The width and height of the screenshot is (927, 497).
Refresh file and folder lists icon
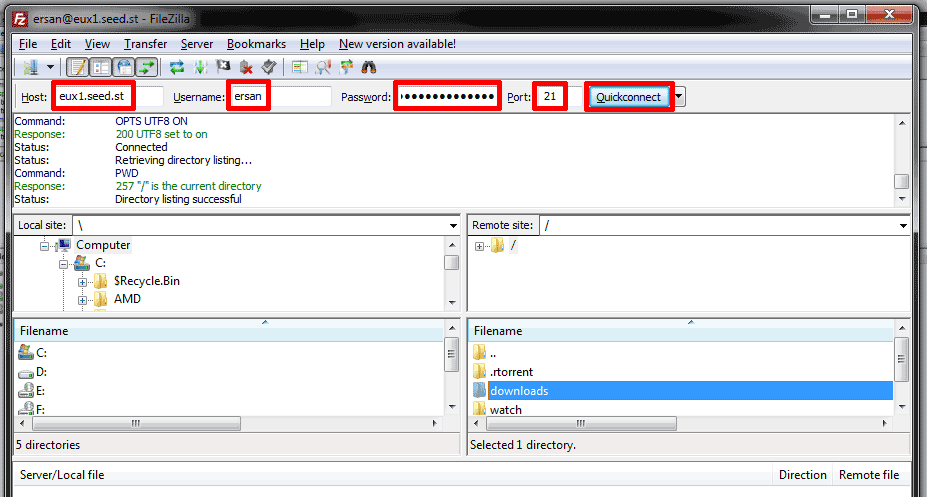tap(177, 67)
